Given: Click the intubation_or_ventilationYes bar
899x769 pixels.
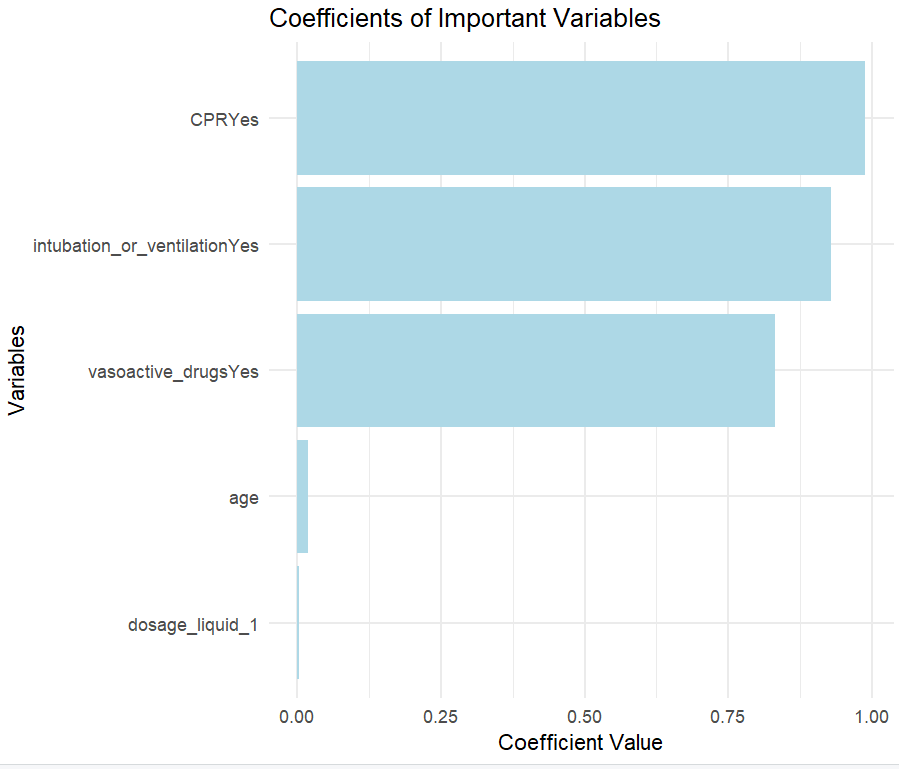Looking at the screenshot, I should tap(564, 244).
